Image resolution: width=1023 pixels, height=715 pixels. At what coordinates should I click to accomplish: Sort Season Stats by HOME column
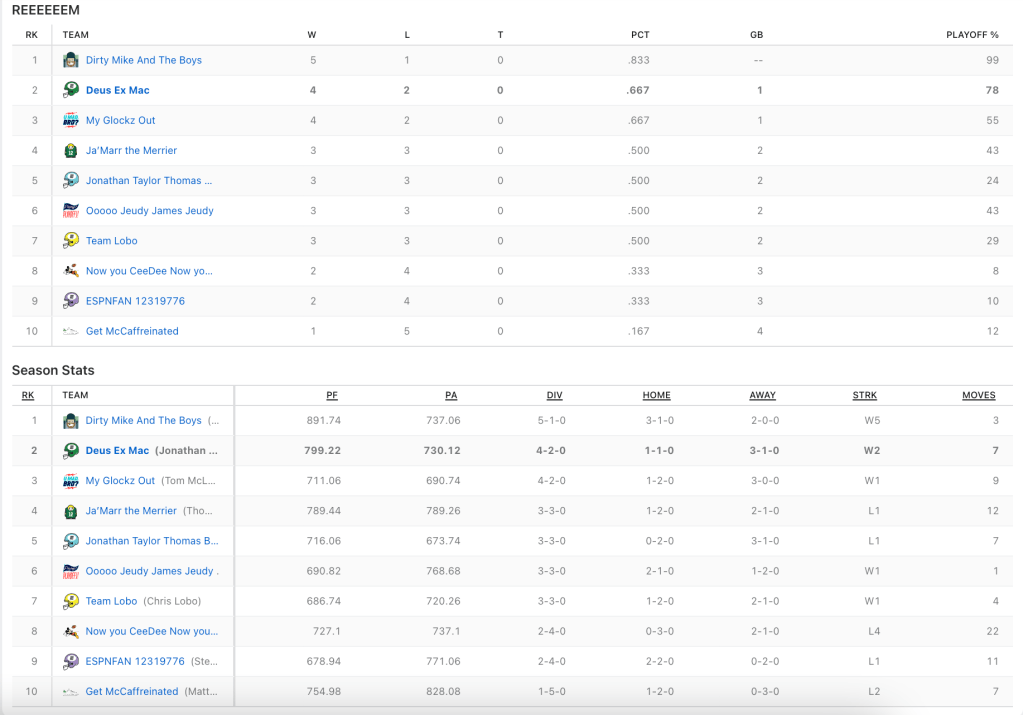(x=656, y=395)
